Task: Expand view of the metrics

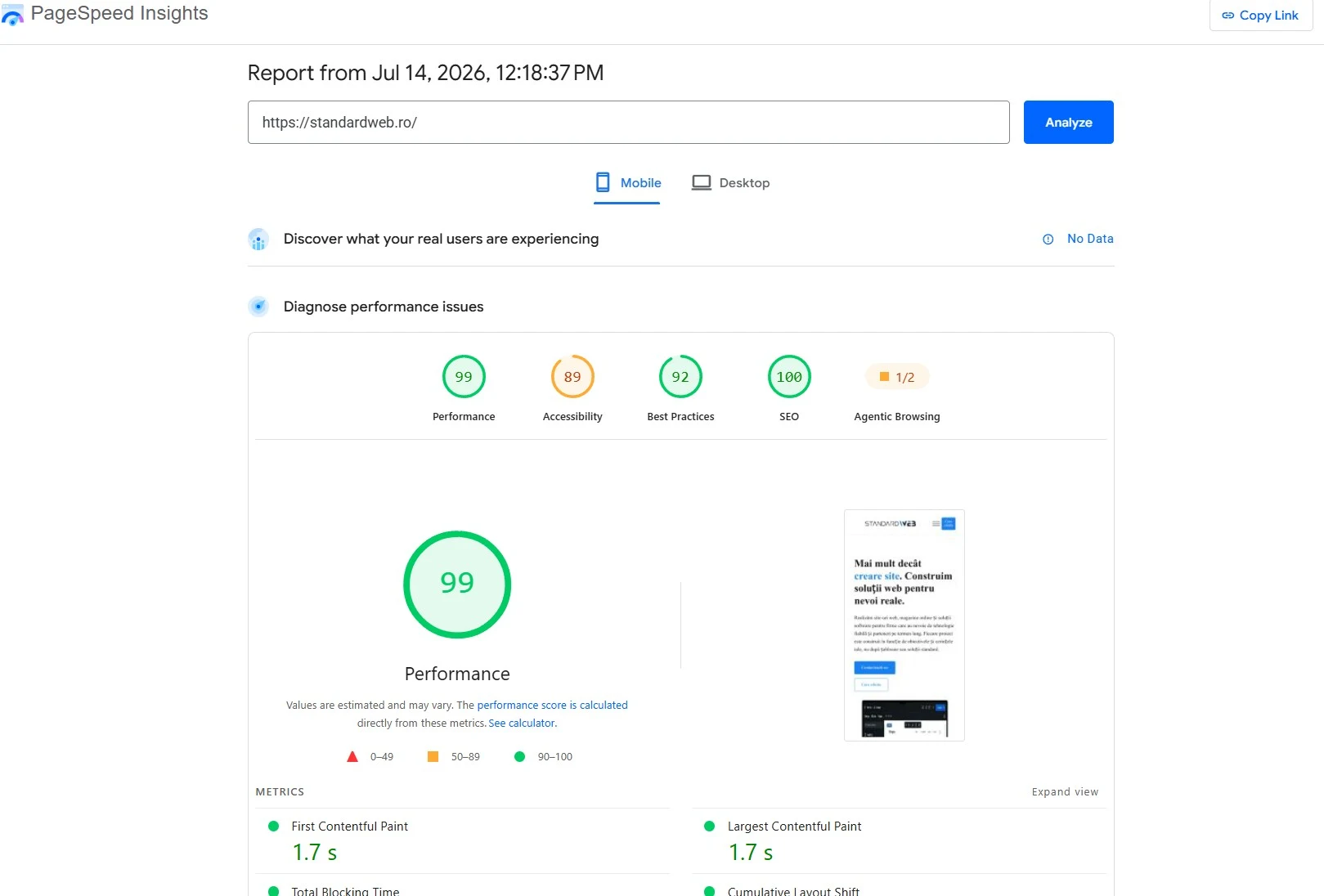Action: click(x=1065, y=792)
